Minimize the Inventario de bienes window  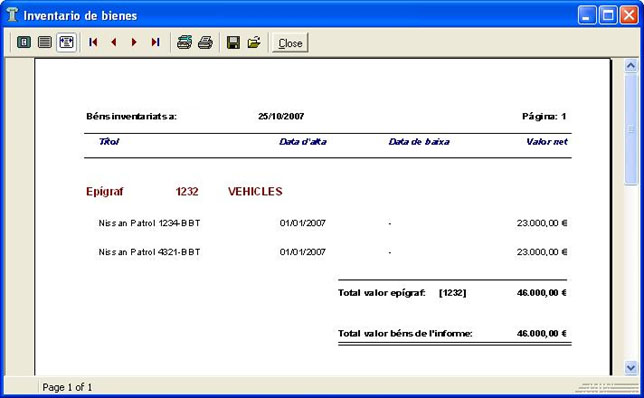[x=587, y=16]
